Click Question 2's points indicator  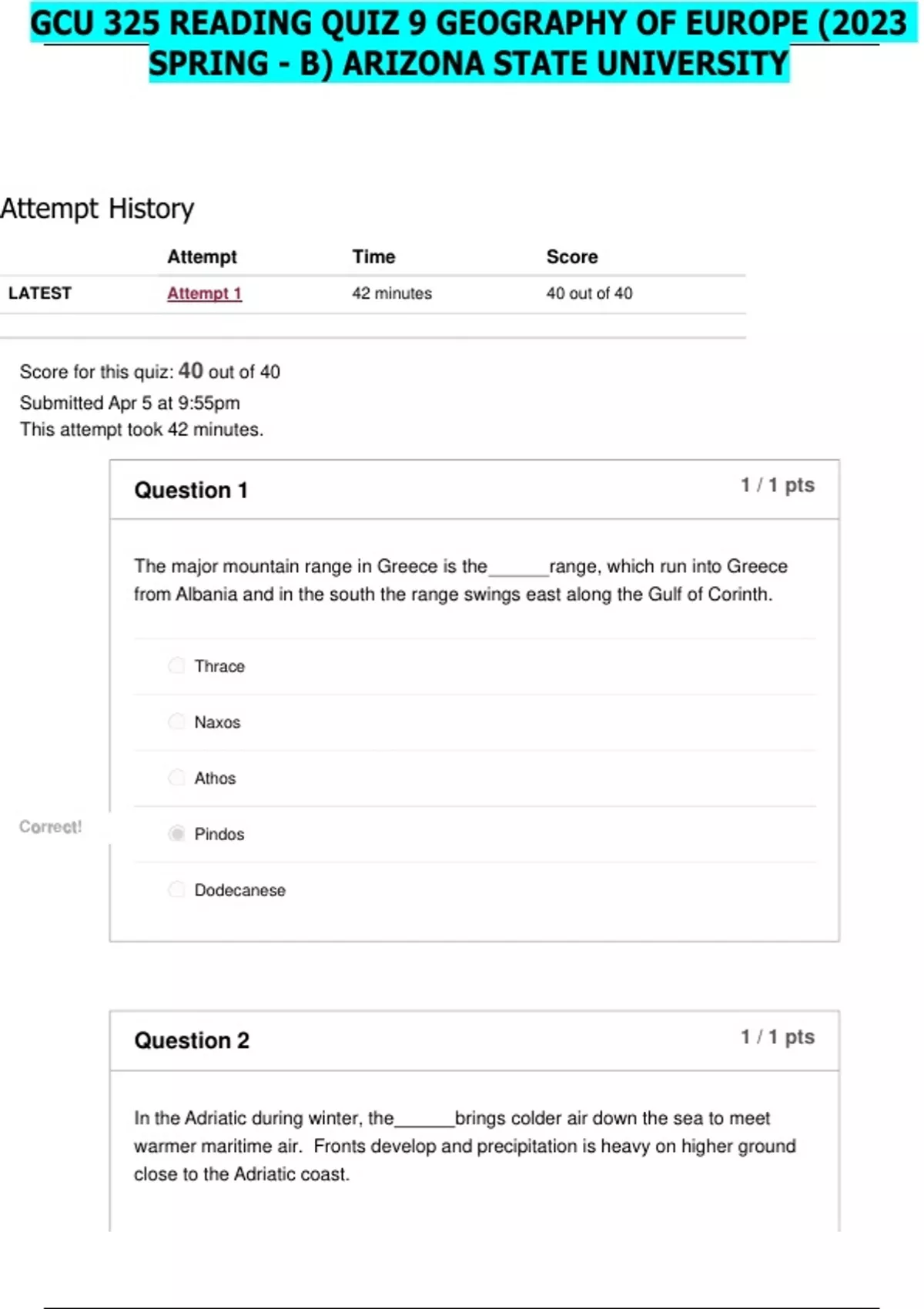(777, 1037)
